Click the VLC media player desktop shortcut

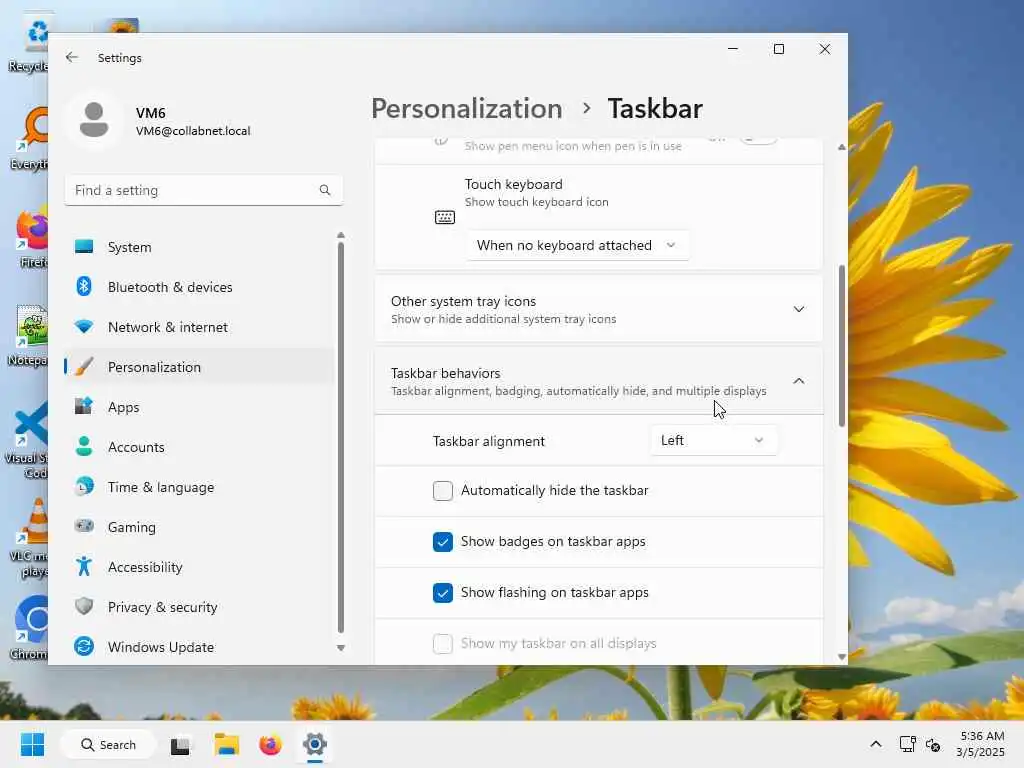(30, 538)
